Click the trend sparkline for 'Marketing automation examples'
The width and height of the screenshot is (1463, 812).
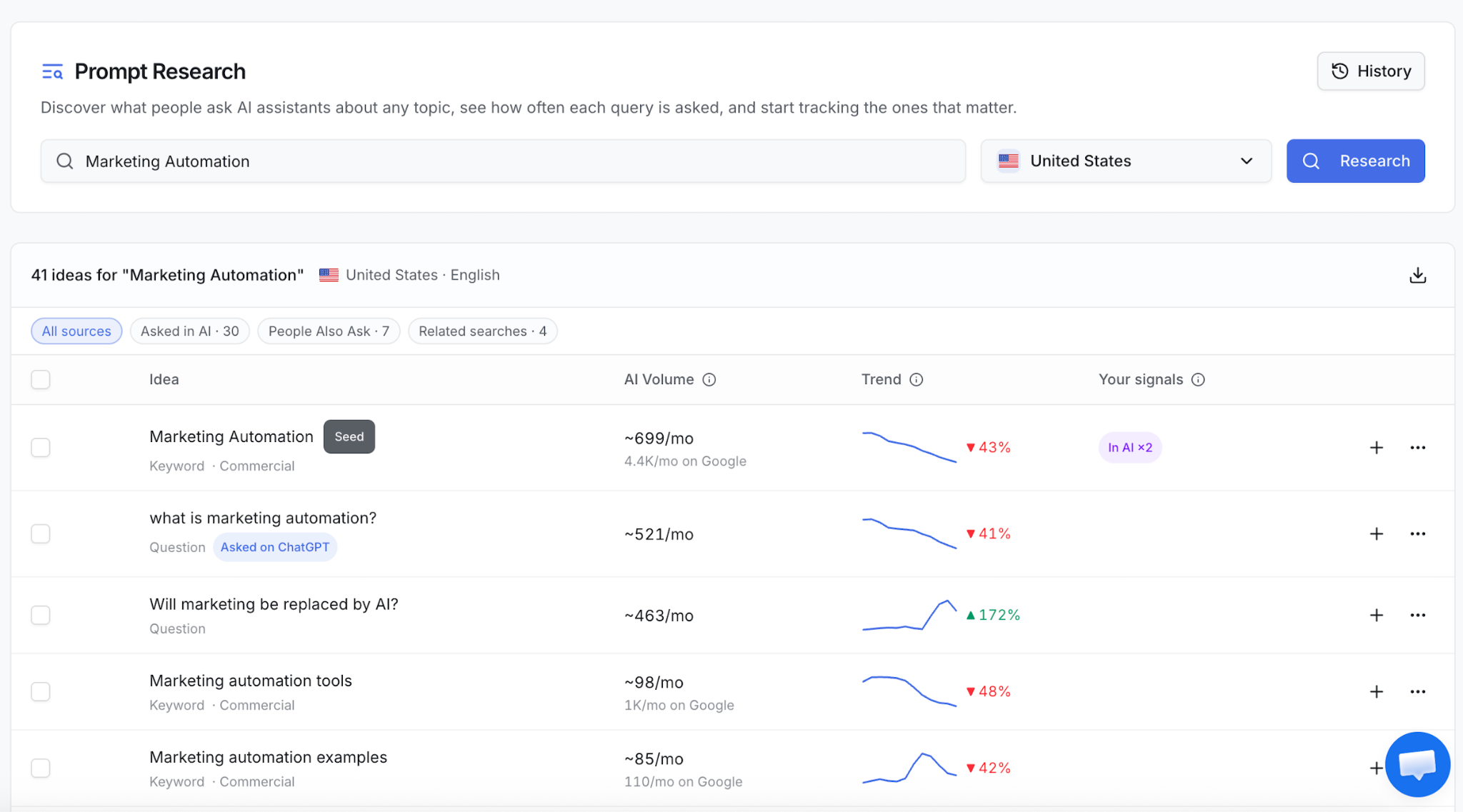click(x=909, y=768)
